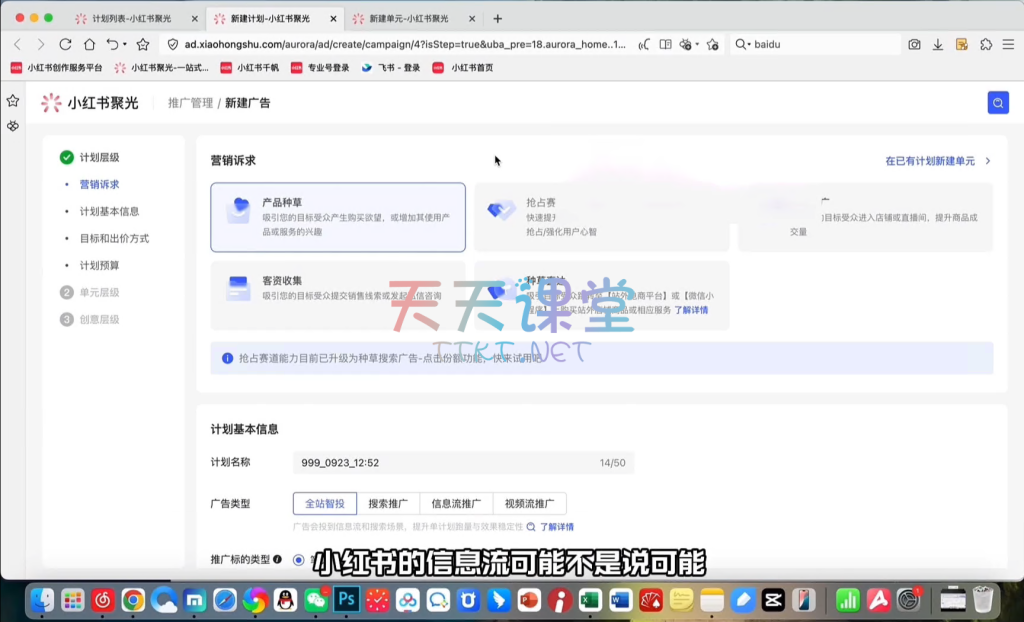The image size is (1024, 622).
Task: Open the browser extensions puzzle icon
Action: click(986, 44)
